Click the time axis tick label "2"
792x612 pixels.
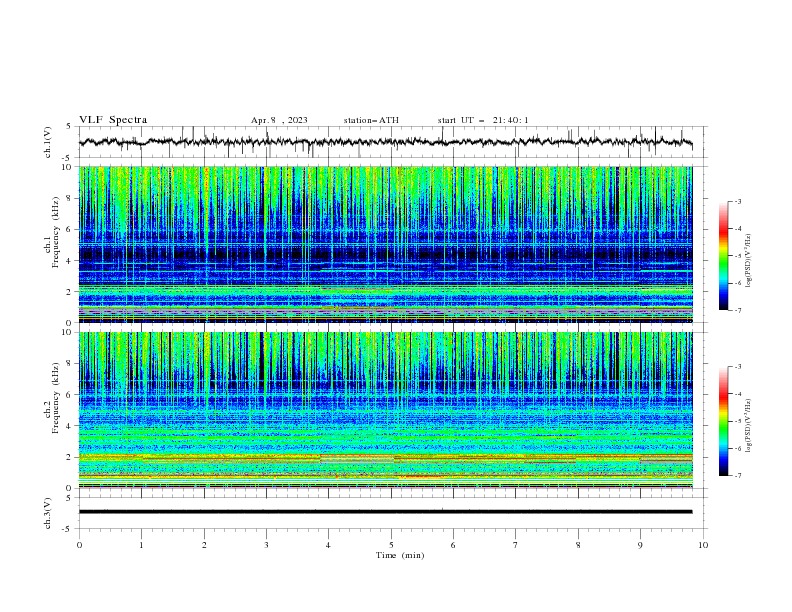click(204, 545)
